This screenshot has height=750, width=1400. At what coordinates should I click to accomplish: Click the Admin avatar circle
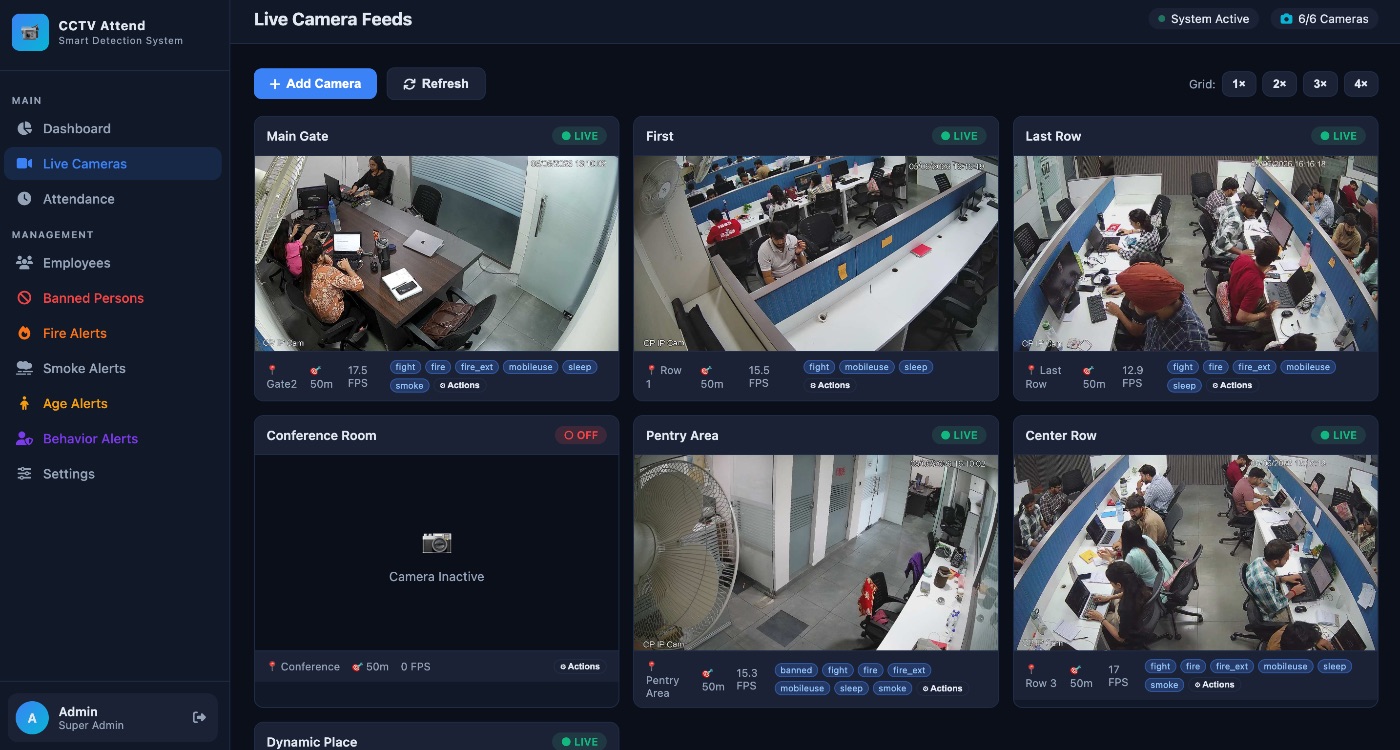pyautogui.click(x=32, y=717)
